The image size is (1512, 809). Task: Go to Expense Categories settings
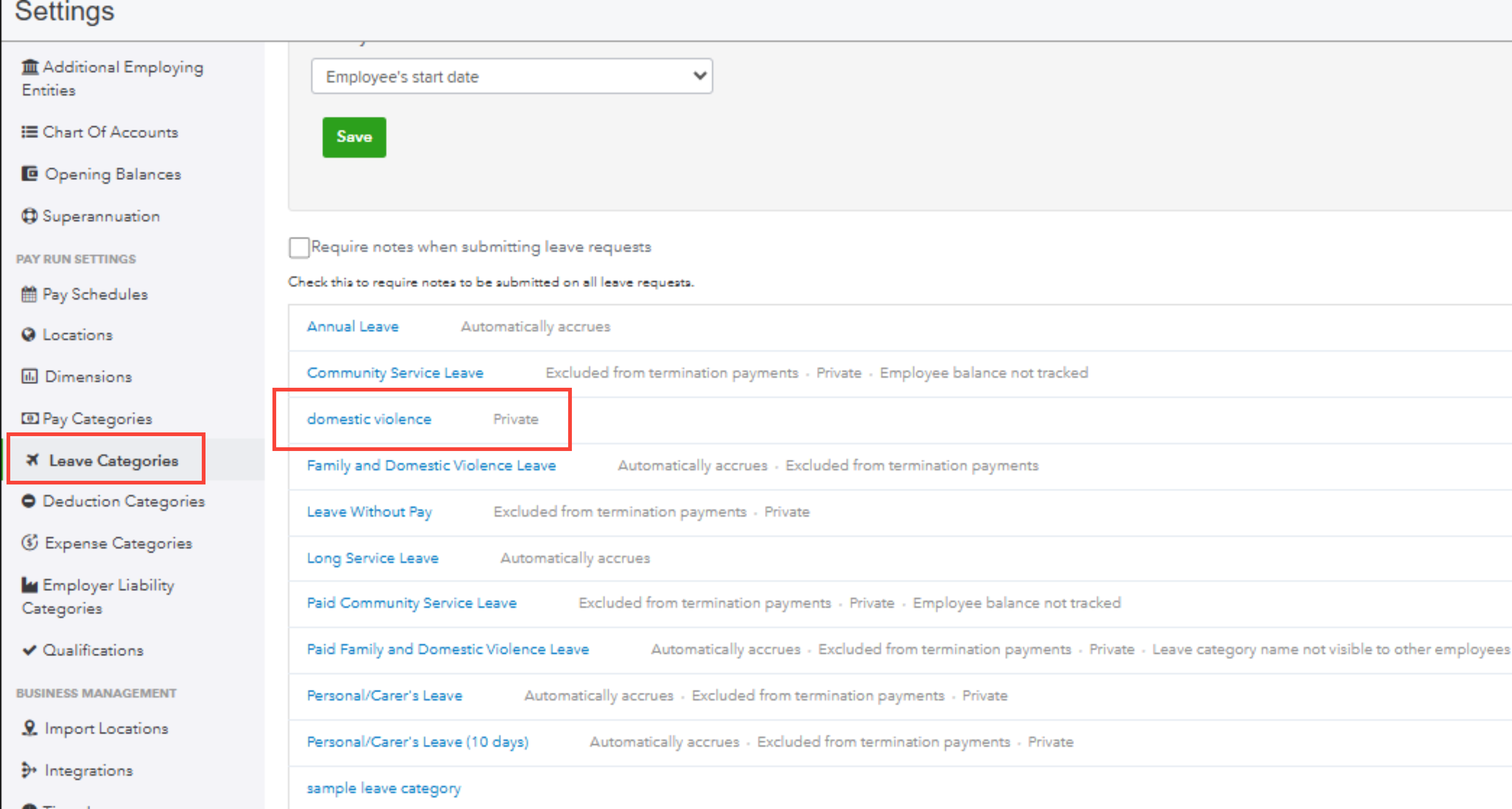tap(118, 544)
